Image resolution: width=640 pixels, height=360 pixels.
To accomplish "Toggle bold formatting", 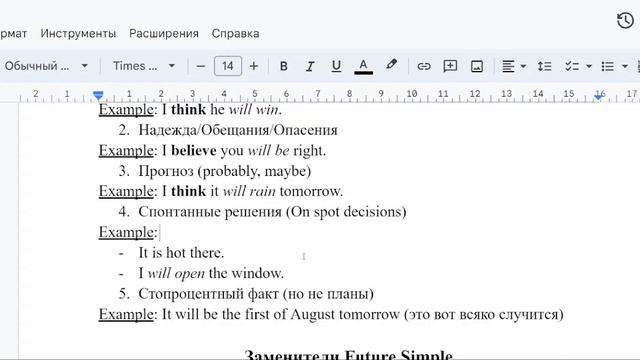I will 283,66.
